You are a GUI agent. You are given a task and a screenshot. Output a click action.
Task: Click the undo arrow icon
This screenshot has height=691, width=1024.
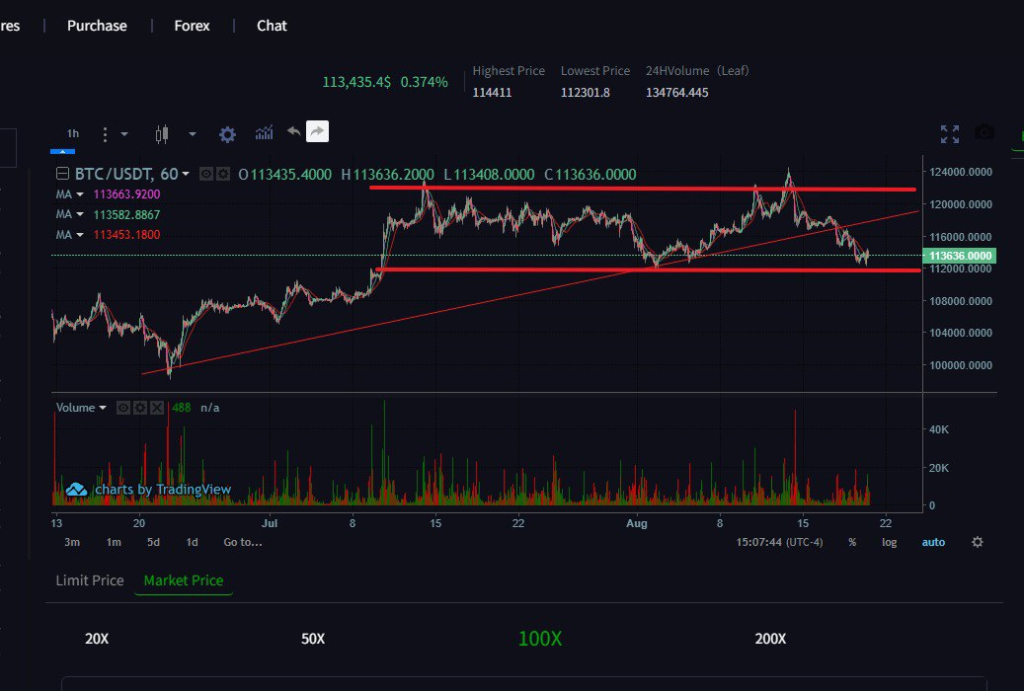coord(293,132)
